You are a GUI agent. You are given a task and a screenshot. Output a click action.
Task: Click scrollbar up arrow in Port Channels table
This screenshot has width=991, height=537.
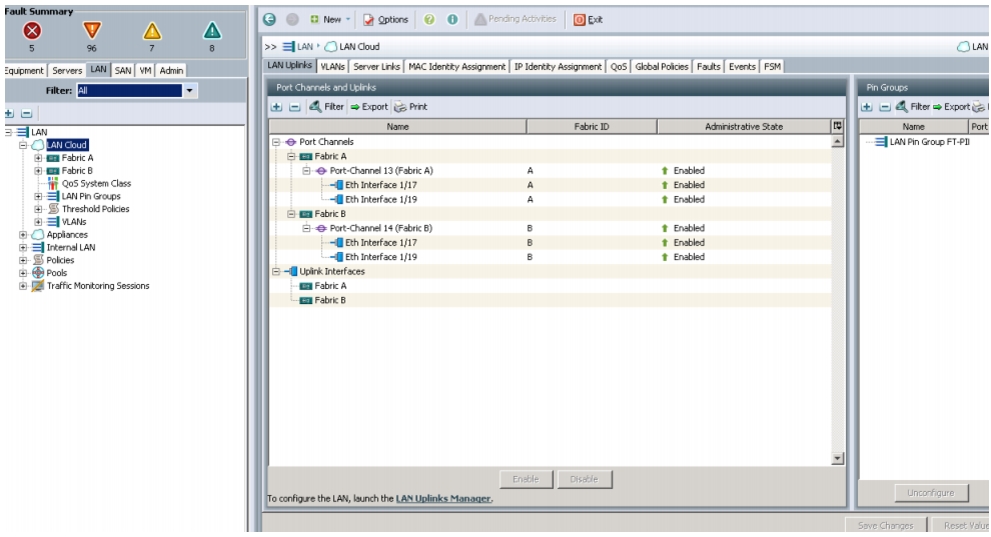(x=837, y=142)
